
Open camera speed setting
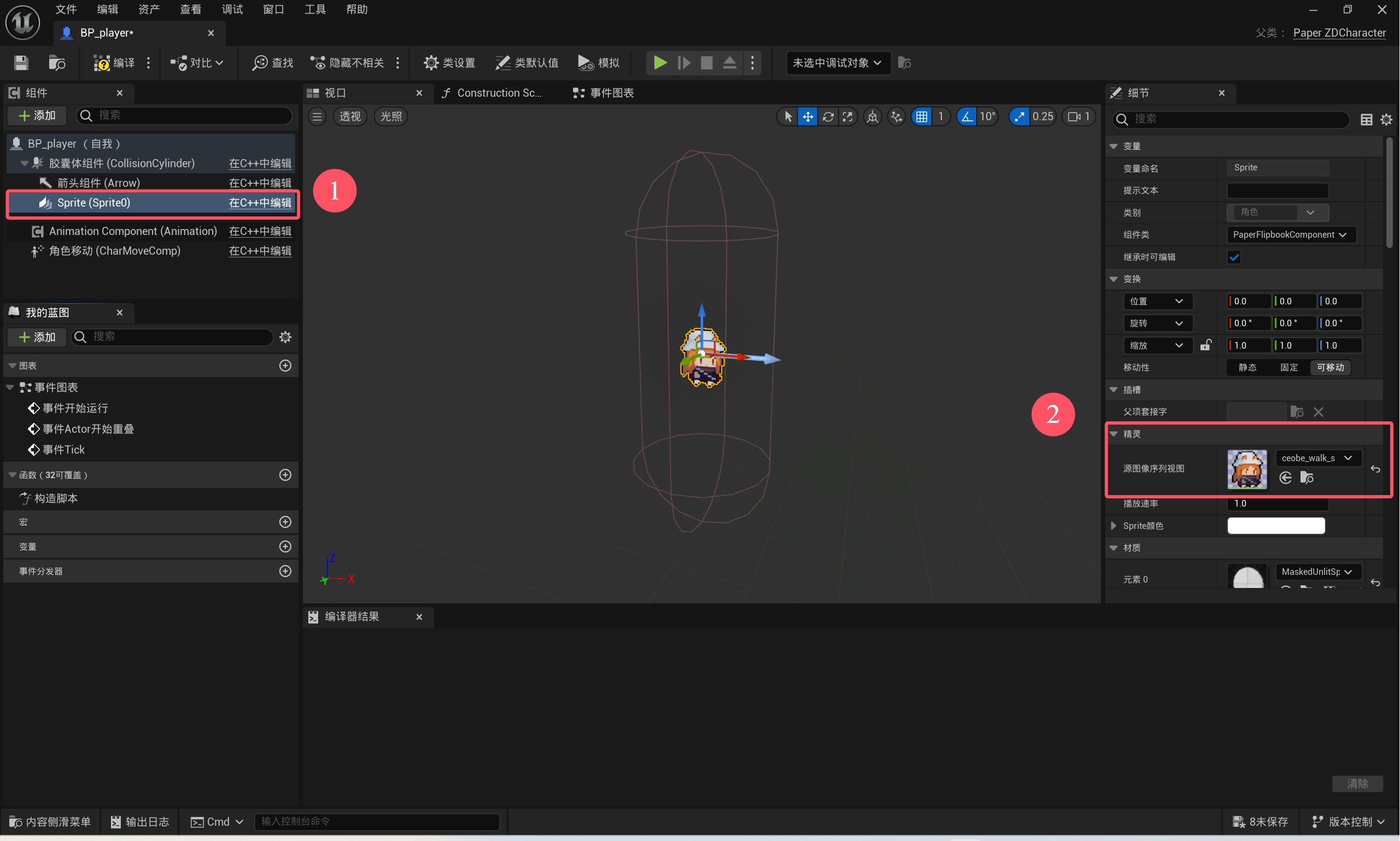(x=1079, y=117)
